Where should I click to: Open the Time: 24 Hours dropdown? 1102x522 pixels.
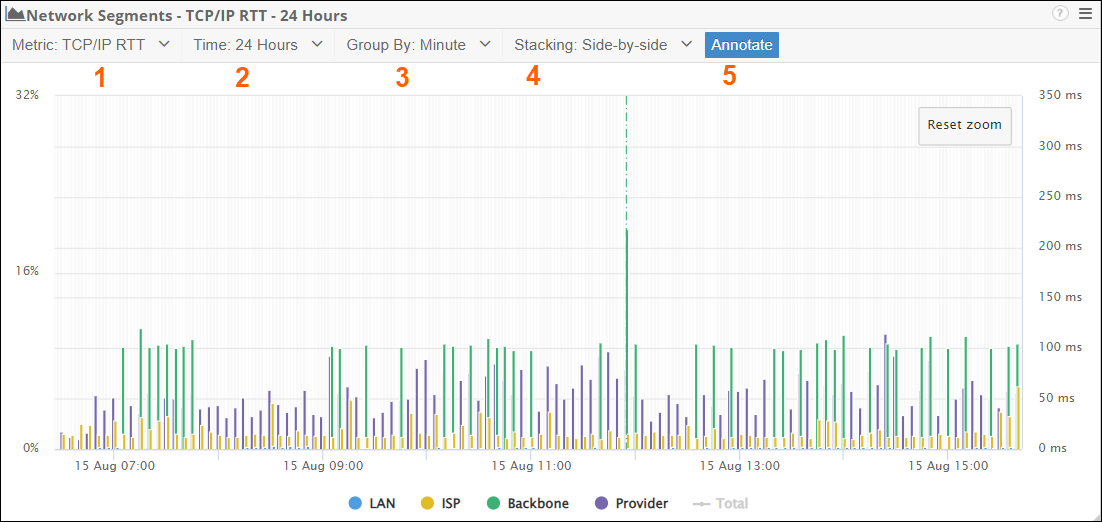[258, 45]
